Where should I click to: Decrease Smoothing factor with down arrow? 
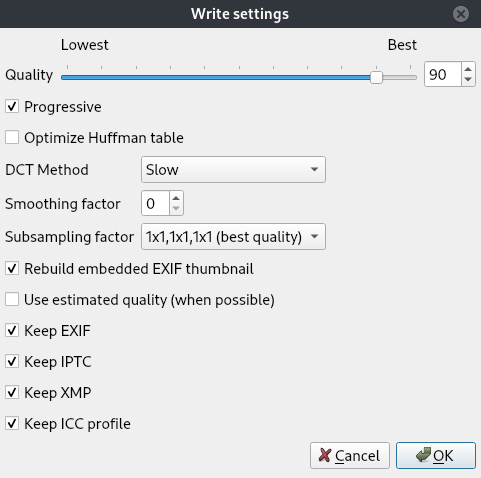tap(176, 208)
